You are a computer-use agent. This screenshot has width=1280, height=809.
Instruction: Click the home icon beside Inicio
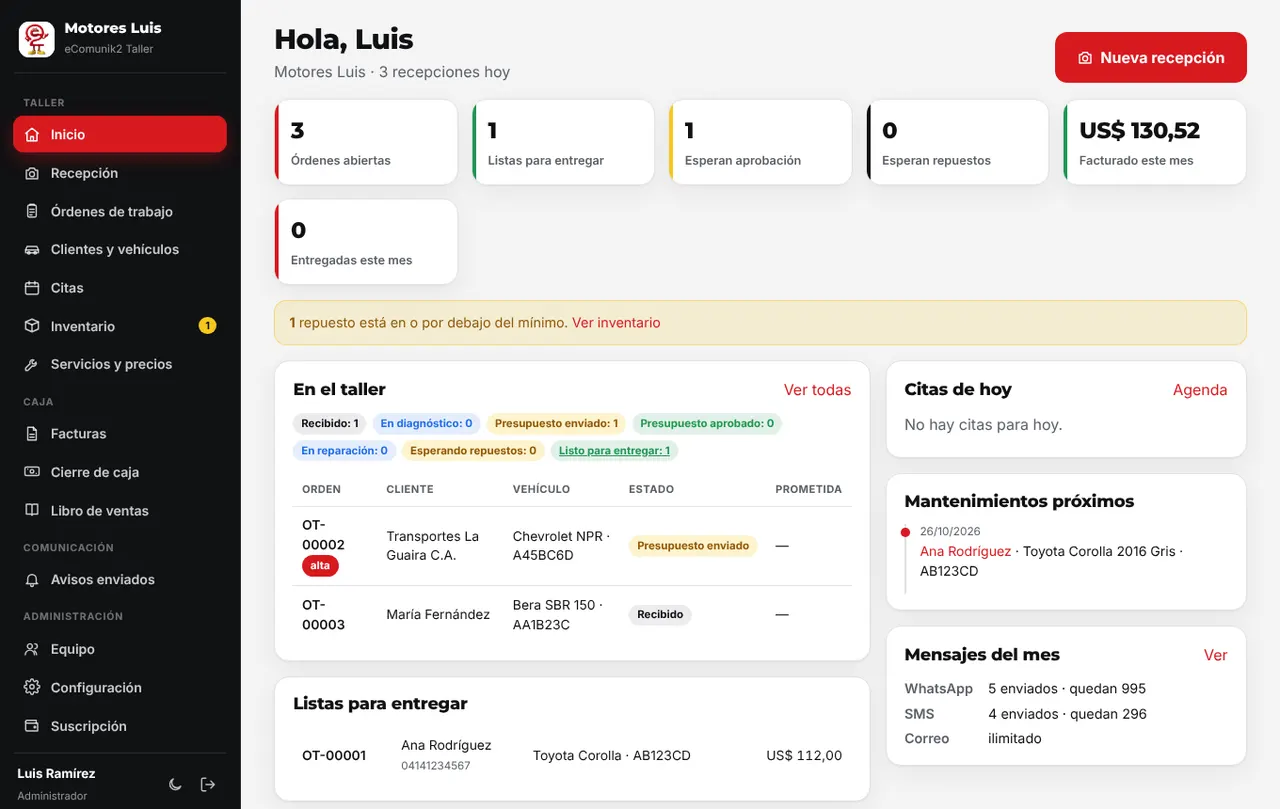pyautogui.click(x=32, y=135)
